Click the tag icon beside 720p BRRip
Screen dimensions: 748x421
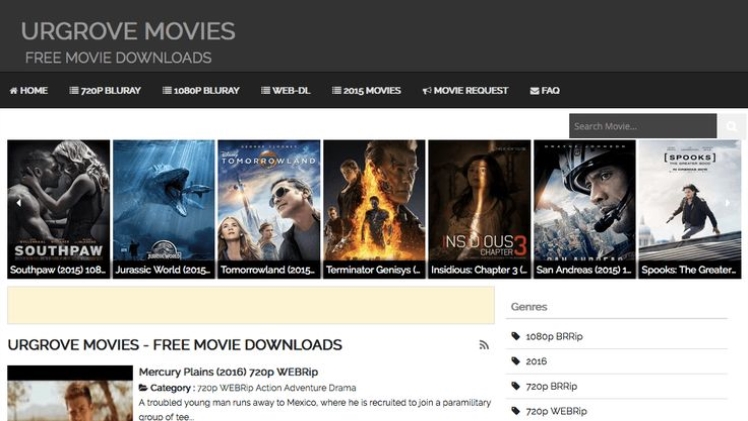tap(516, 386)
